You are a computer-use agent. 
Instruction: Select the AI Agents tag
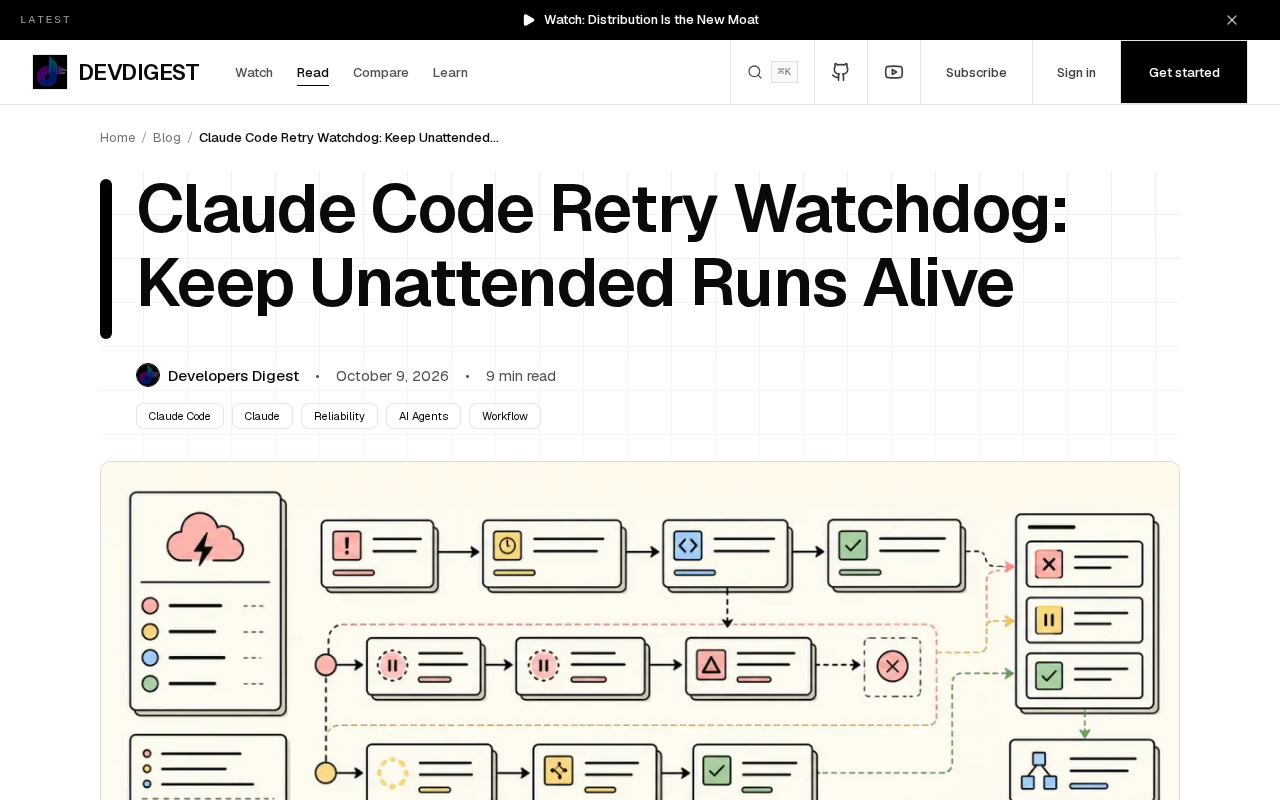pos(423,416)
